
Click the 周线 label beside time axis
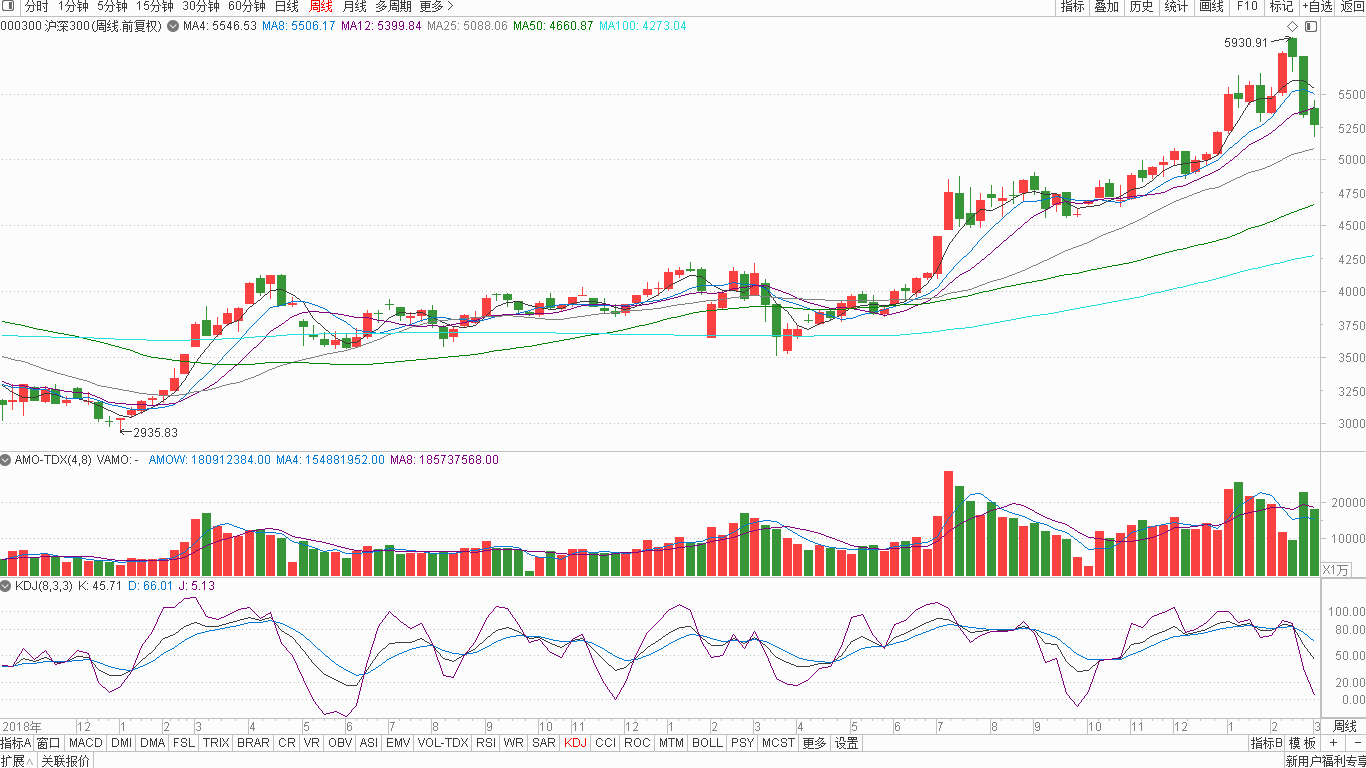1346,726
